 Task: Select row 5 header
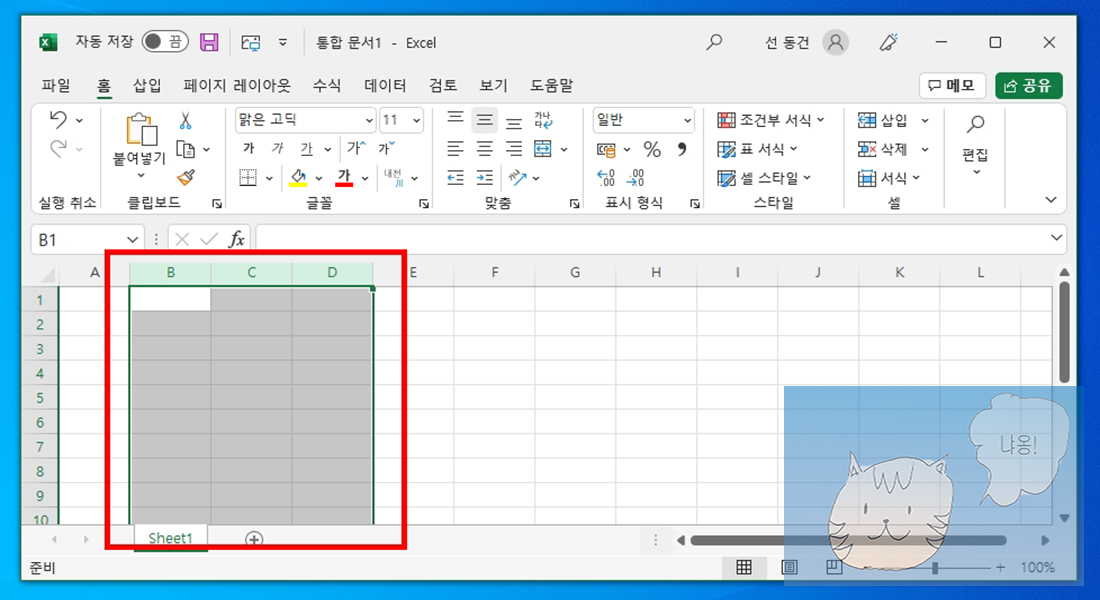tap(40, 398)
